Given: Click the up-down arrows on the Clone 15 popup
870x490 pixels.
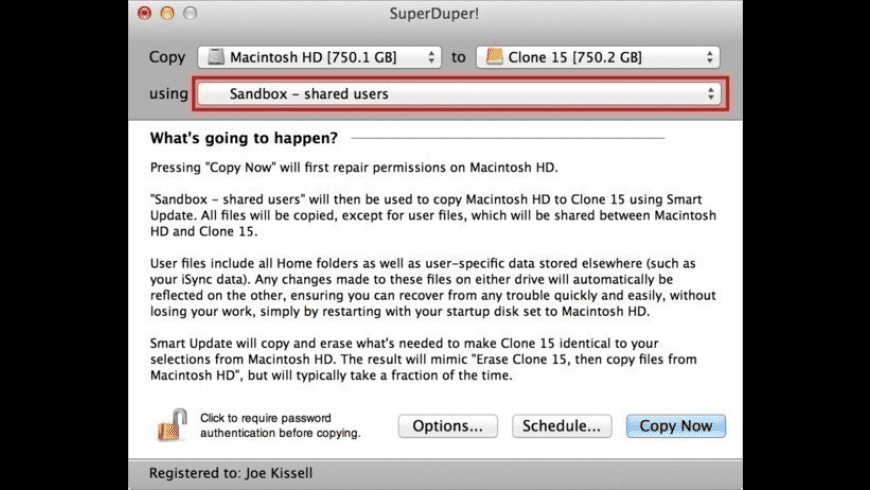Looking at the screenshot, I should (x=710, y=58).
